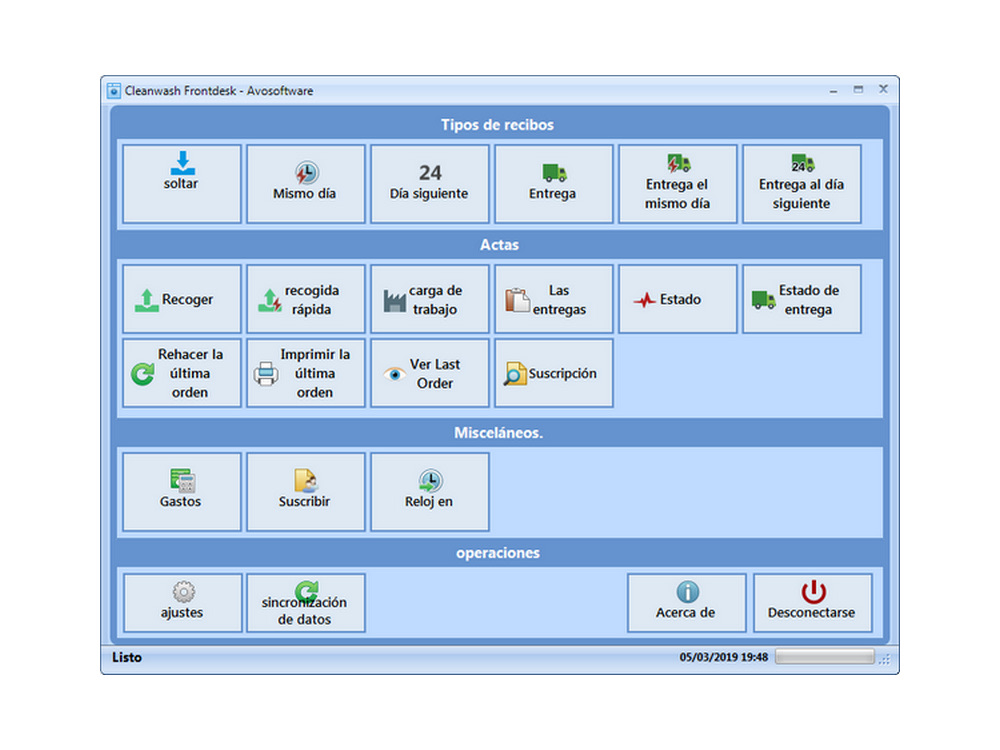
Task: Open Reloj en clock-in tile
Action: pos(429,492)
